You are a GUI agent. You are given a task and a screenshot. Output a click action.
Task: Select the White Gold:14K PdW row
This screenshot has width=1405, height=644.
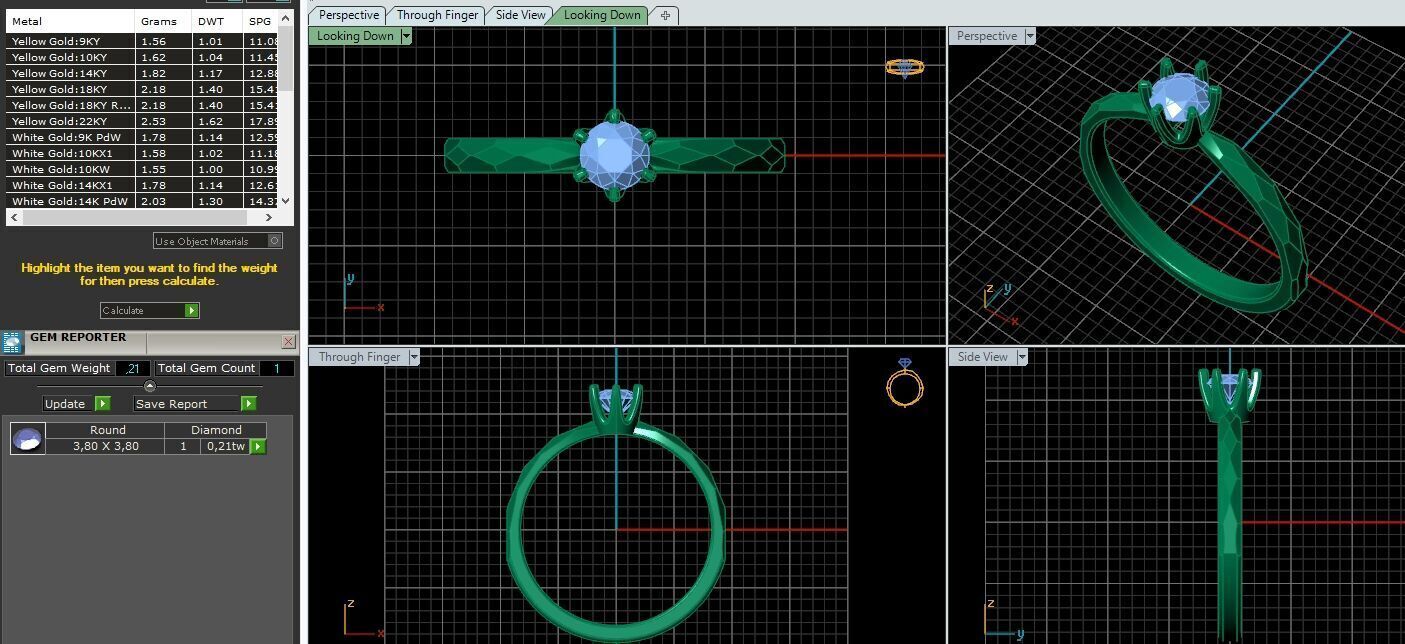point(142,201)
